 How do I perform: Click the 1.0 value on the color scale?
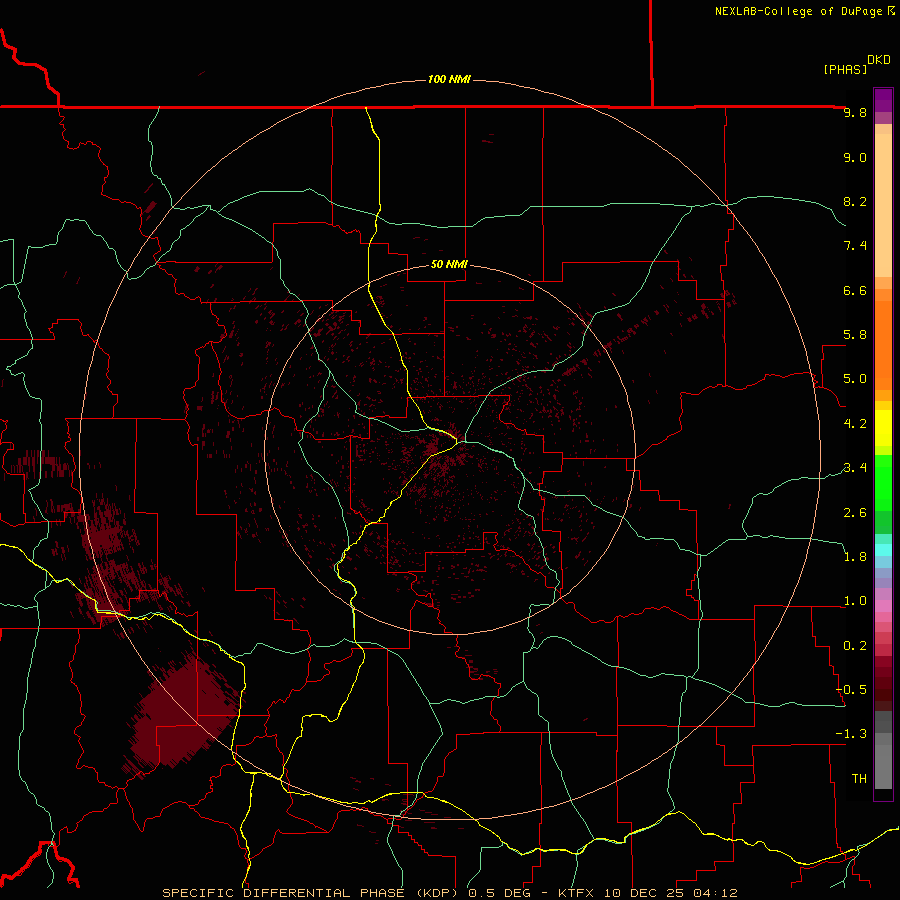(x=855, y=601)
